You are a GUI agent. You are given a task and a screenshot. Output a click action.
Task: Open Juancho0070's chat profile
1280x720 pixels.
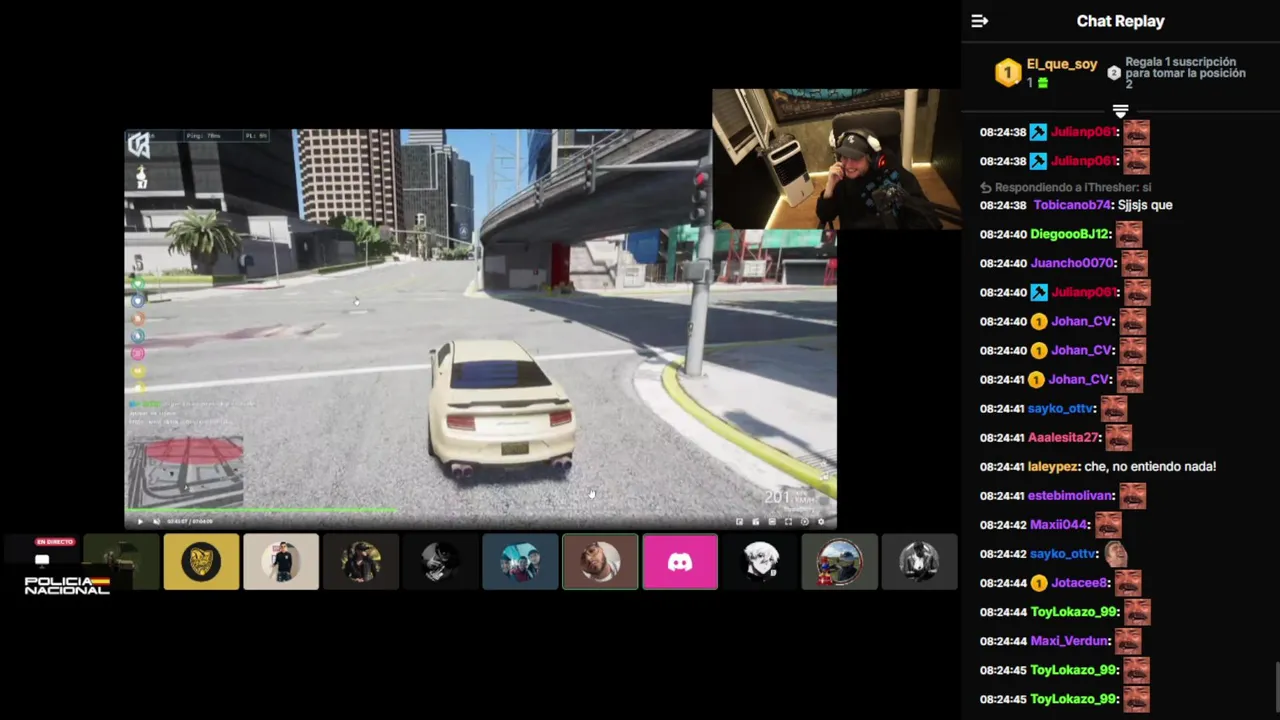1072,263
